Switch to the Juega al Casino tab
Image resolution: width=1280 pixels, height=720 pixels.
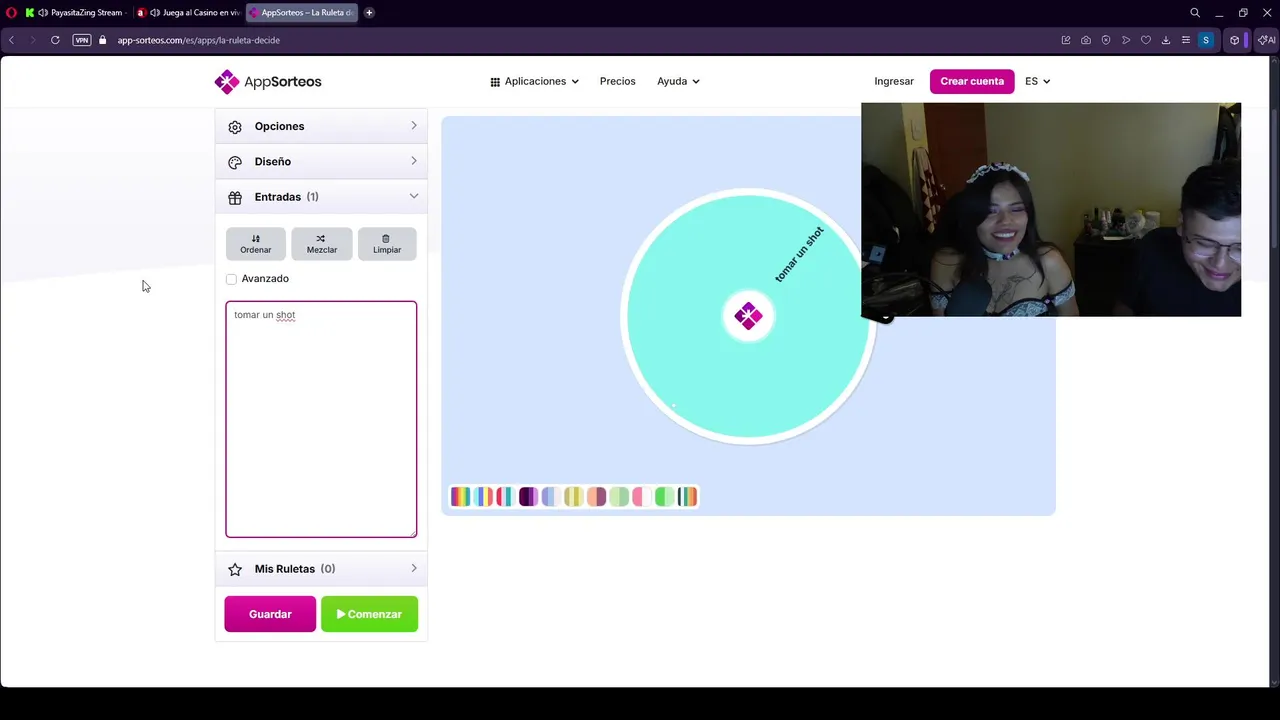[189, 13]
